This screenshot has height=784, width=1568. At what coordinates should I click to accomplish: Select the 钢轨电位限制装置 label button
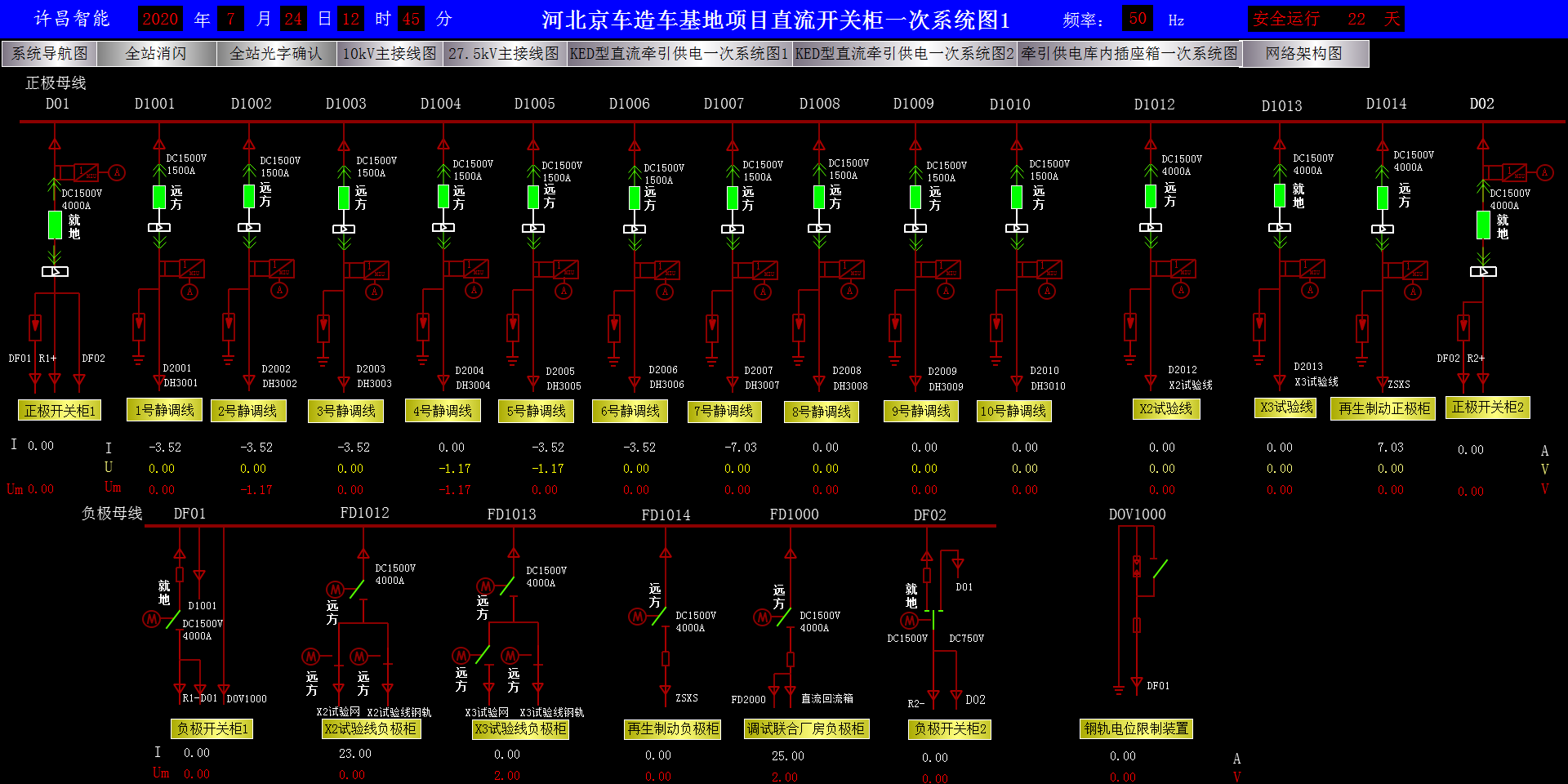pyautogui.click(x=1136, y=728)
